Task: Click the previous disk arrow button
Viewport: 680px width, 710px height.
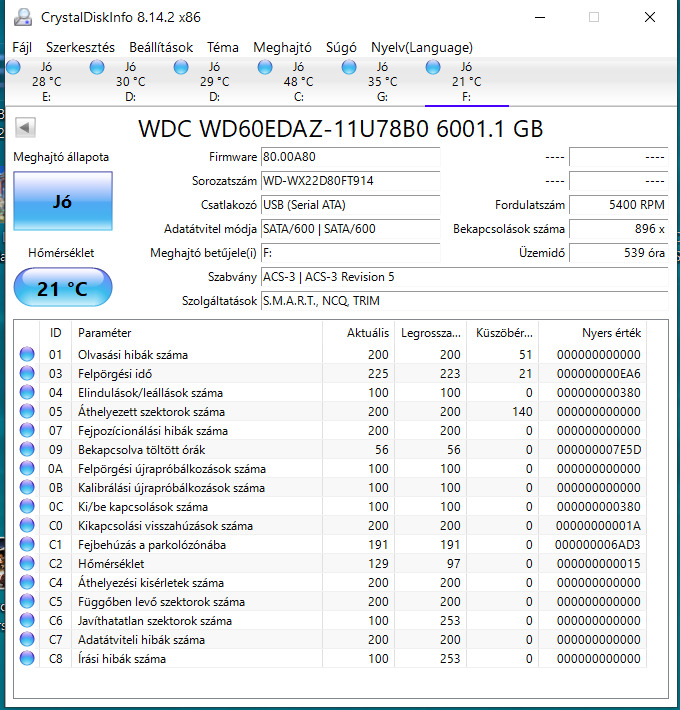Action: (x=25, y=128)
